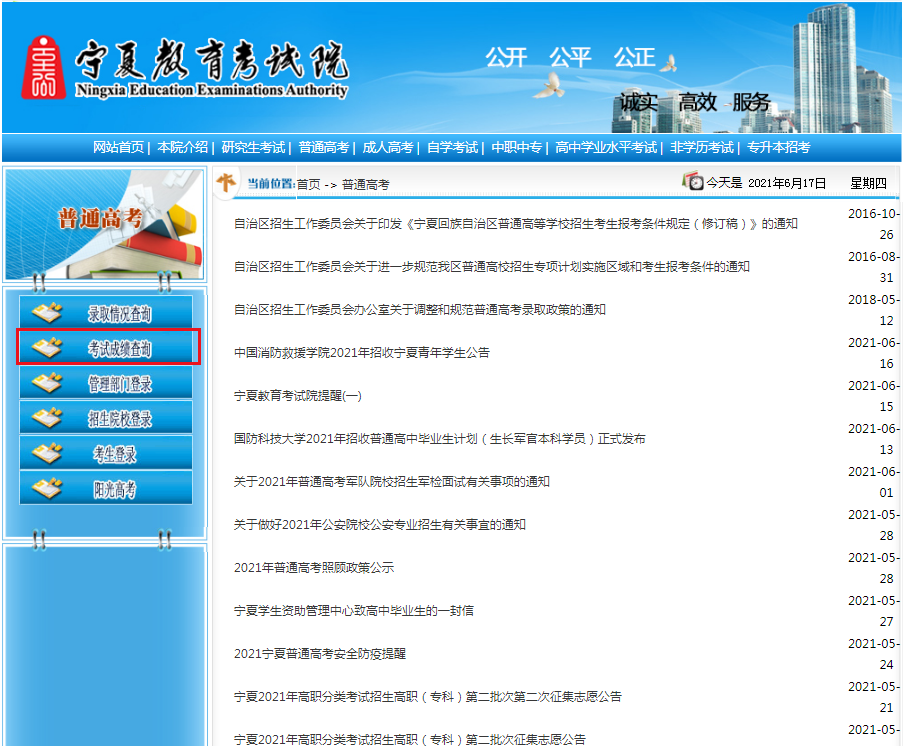Open the 管理部门登录 sidebar button

[106, 383]
